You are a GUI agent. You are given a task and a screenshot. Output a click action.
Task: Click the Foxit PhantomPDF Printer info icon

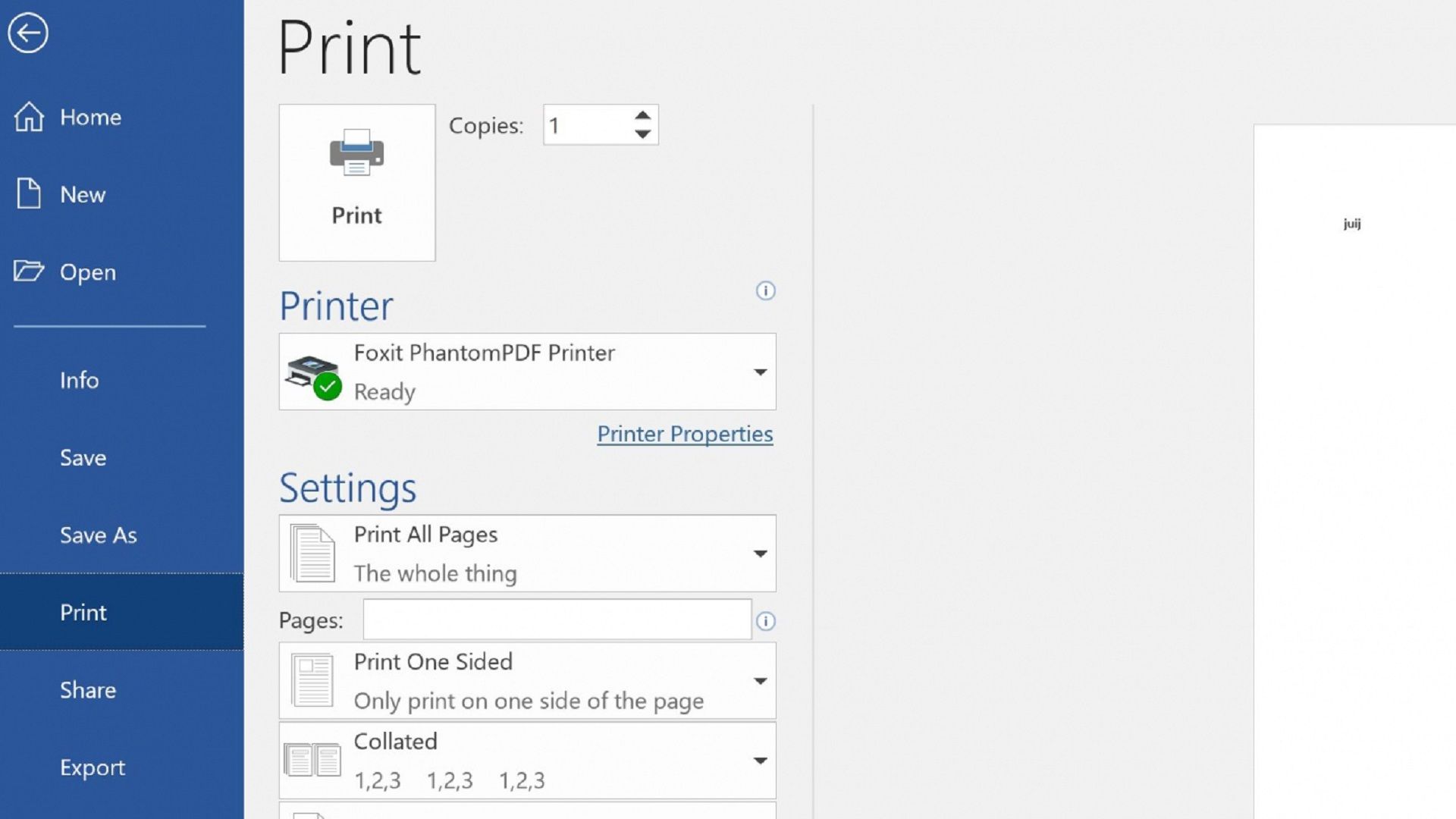[x=764, y=290]
